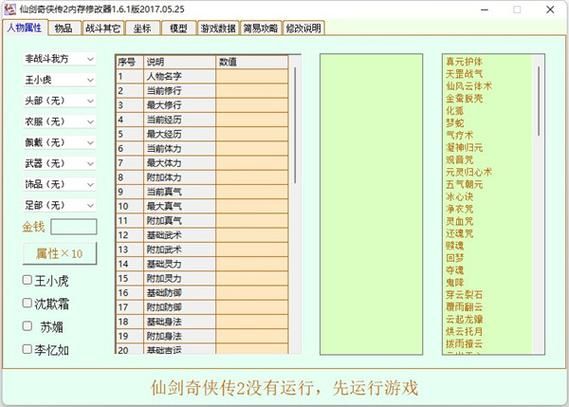Click the 数值 column header
Viewport: 569px width, 407px height.
click(x=252, y=62)
